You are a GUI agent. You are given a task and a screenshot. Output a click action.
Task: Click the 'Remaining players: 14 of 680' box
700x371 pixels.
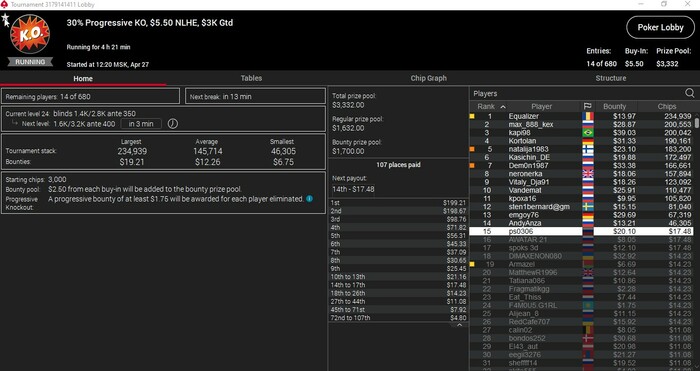[91, 96]
